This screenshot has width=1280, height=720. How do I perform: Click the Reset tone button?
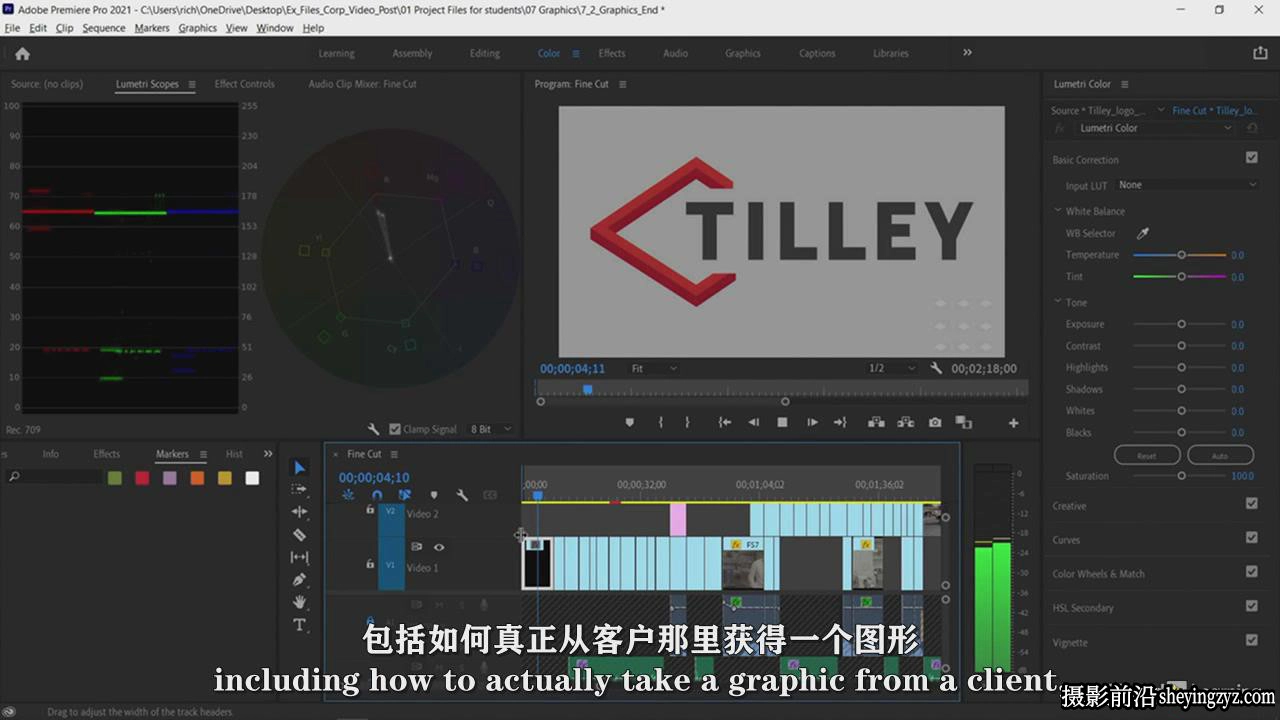tap(1147, 455)
